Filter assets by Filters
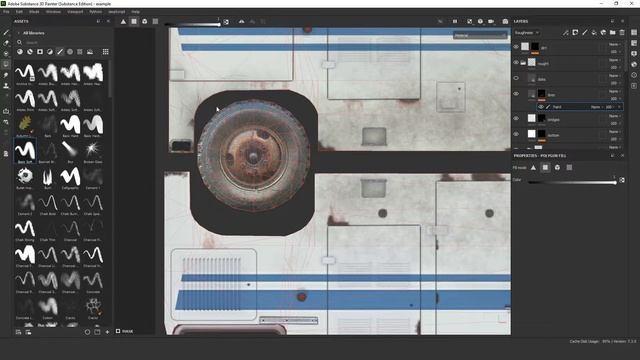Viewport: 640px width, 360px height. tap(50, 52)
